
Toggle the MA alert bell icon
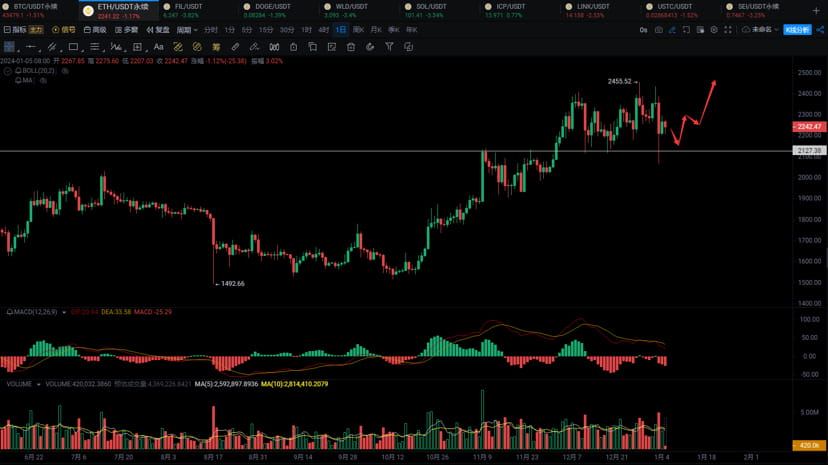[x=18, y=80]
